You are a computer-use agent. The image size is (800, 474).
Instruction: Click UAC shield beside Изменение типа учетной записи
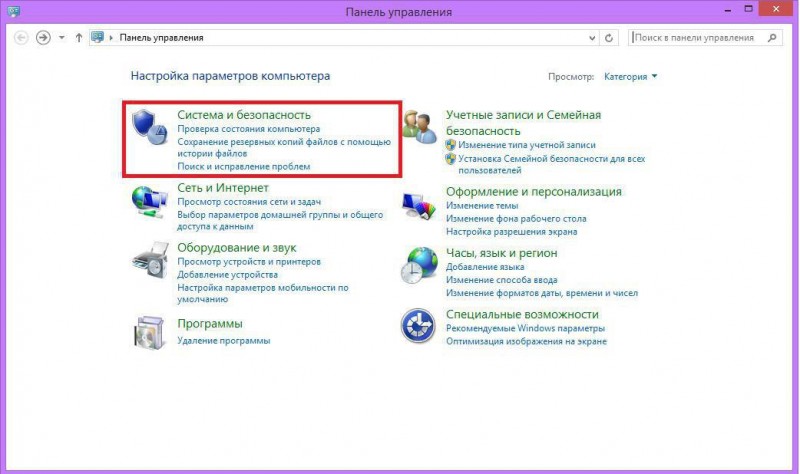coord(451,145)
